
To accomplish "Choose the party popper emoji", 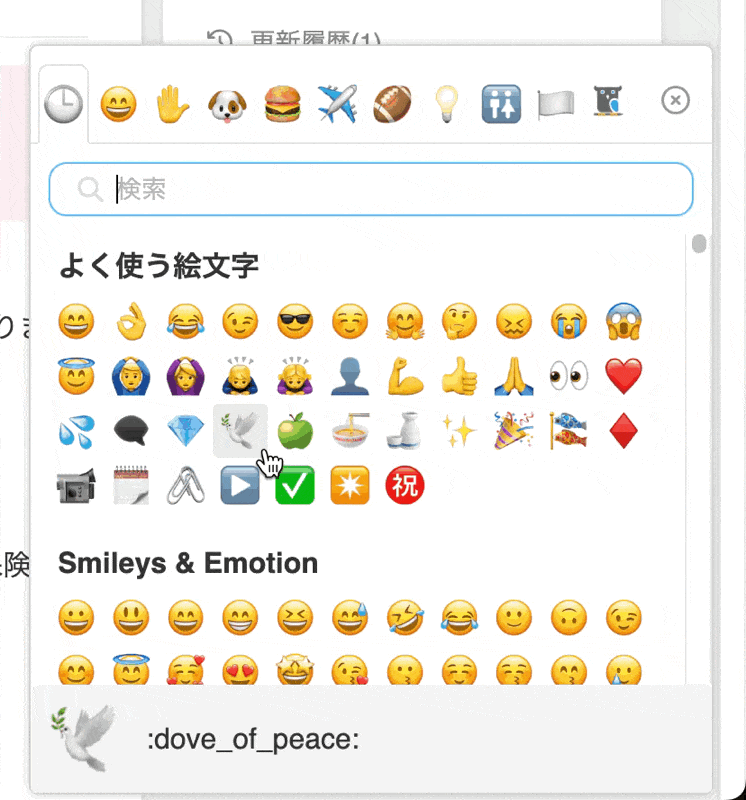I will (514, 431).
